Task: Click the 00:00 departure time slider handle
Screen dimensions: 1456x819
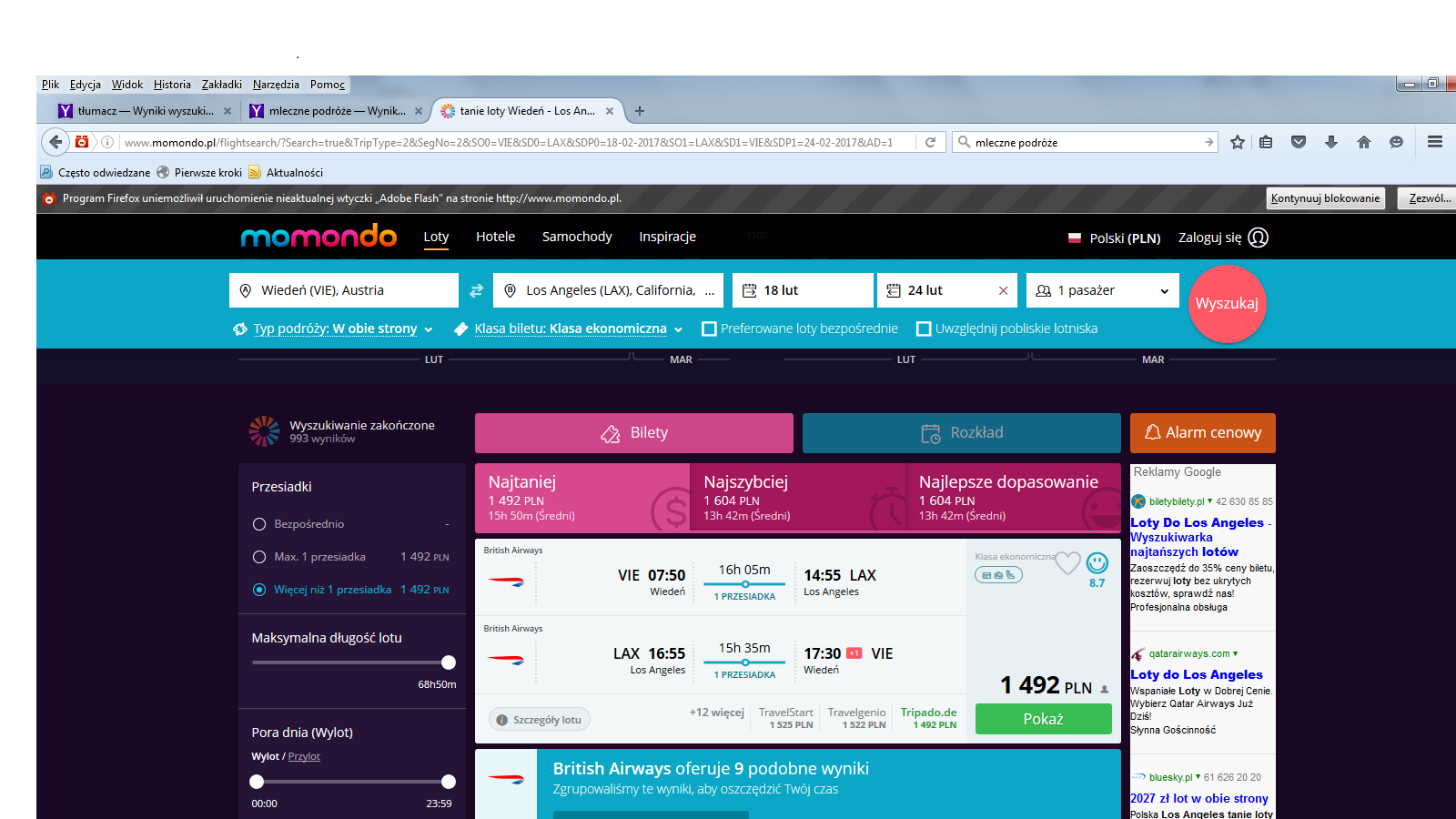Action: pyautogui.click(x=257, y=782)
